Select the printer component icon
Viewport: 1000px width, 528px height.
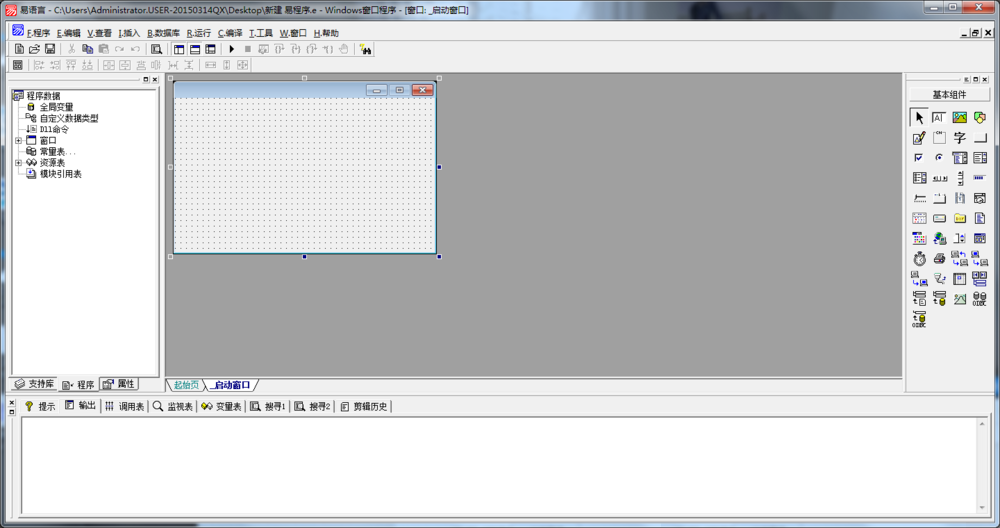click(x=939, y=258)
